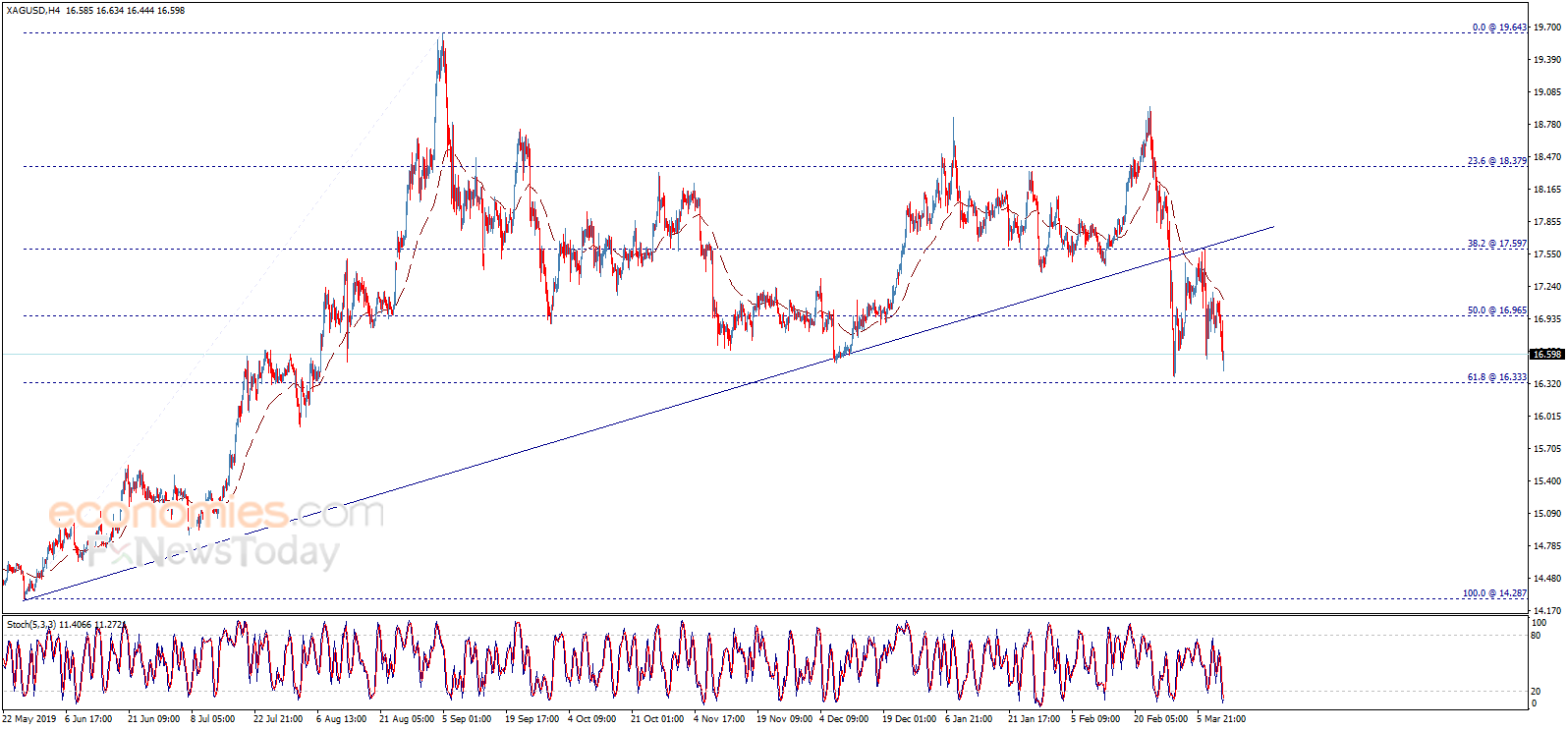The height and width of the screenshot is (730, 1568).
Task: Click the 4 Dec 09:00 time label
Action: 844,719
